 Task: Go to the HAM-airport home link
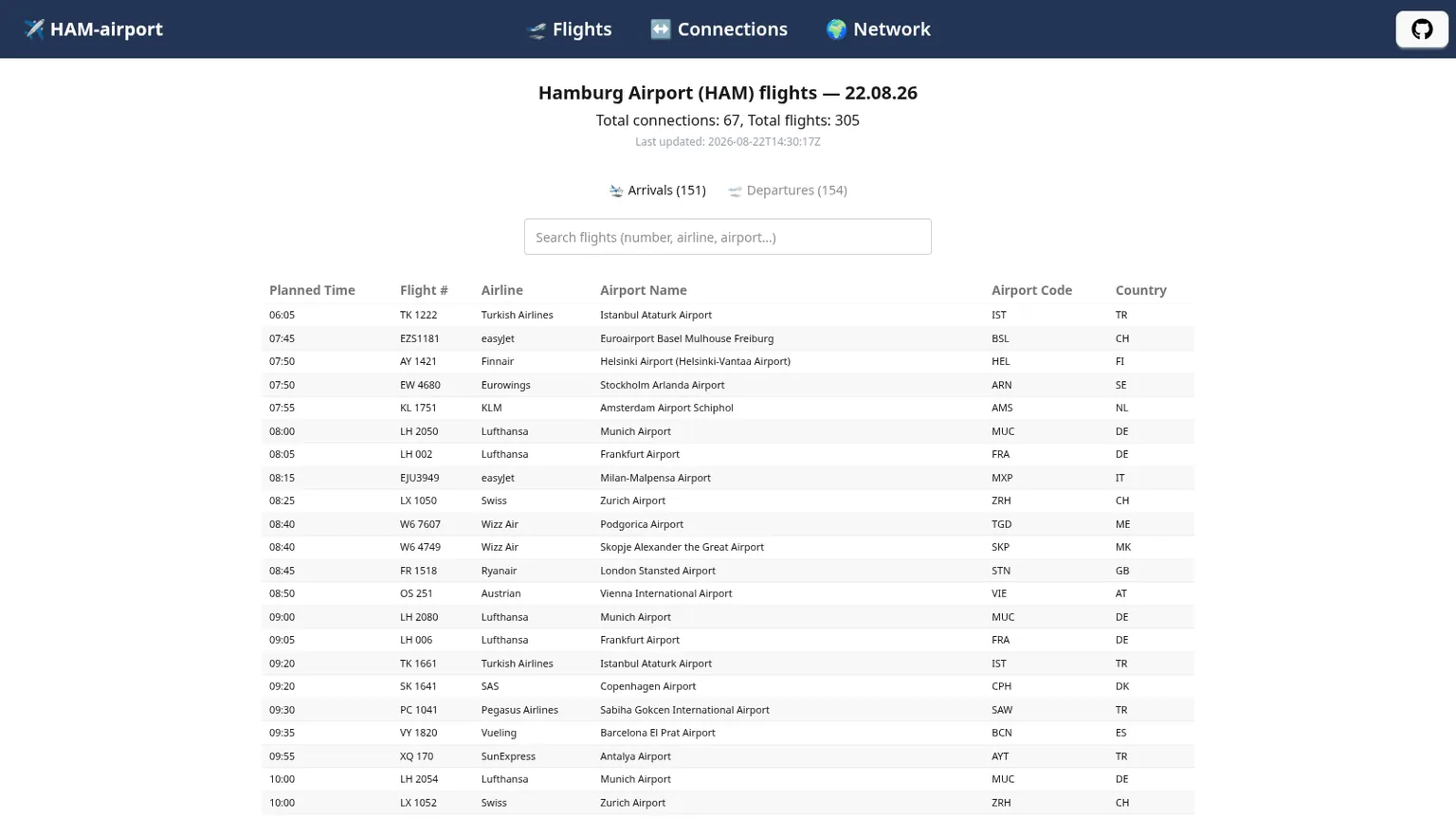pos(93,29)
